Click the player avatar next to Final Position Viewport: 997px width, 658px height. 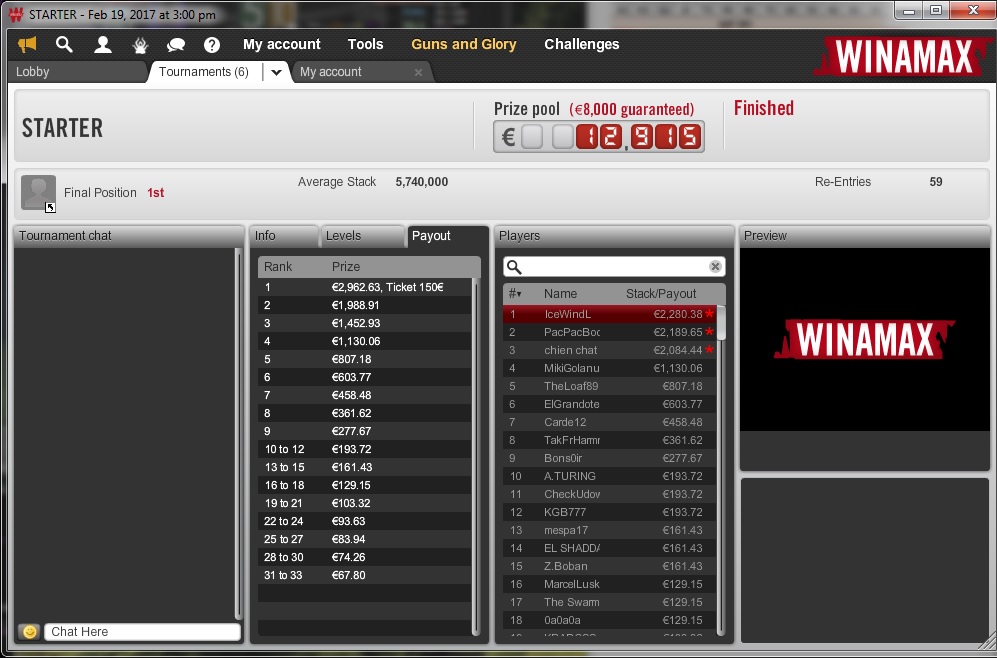click(38, 192)
